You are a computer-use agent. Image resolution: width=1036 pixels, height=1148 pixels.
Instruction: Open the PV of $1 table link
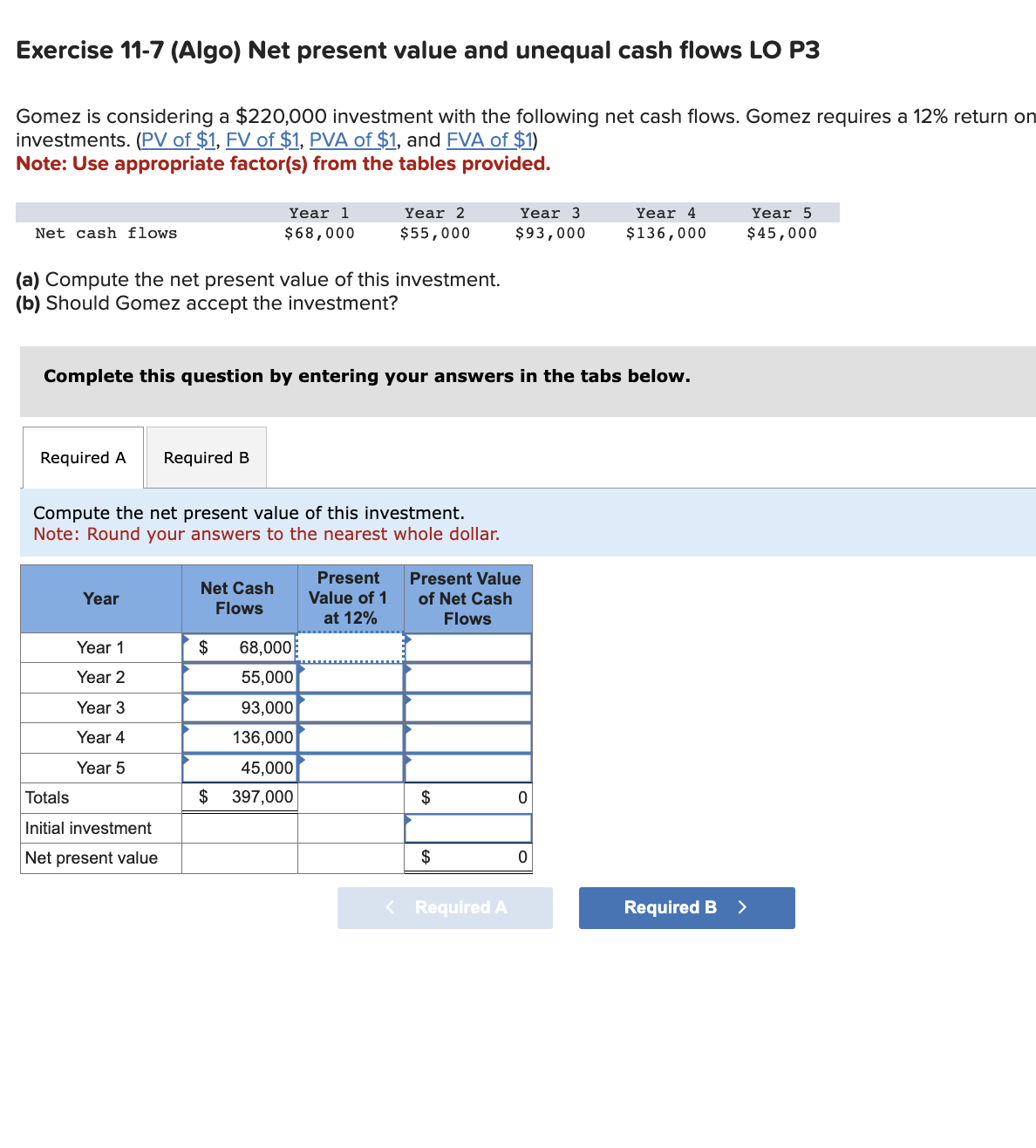click(x=179, y=140)
